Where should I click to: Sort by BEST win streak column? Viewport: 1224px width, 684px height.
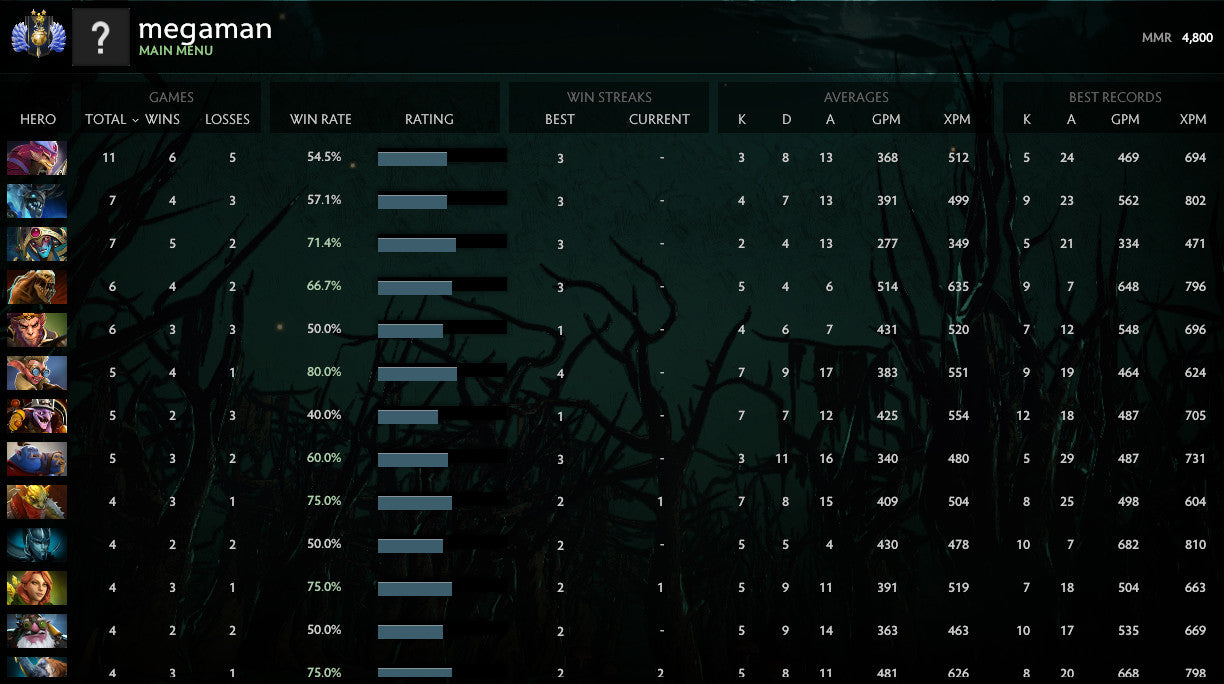pyautogui.click(x=559, y=119)
